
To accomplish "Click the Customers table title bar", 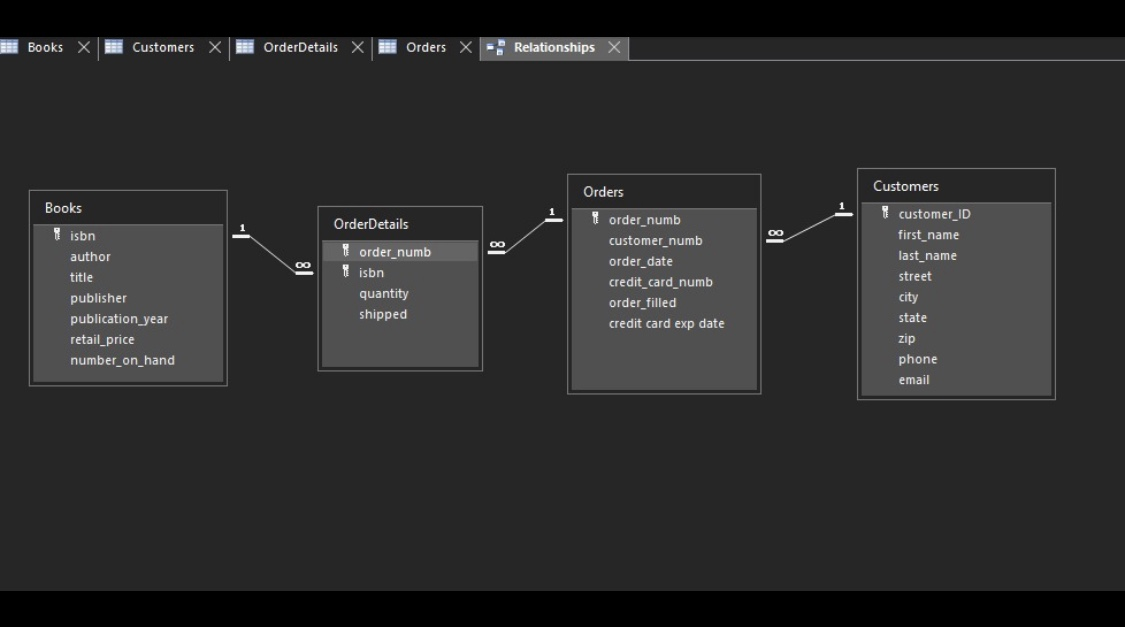I will (956, 187).
